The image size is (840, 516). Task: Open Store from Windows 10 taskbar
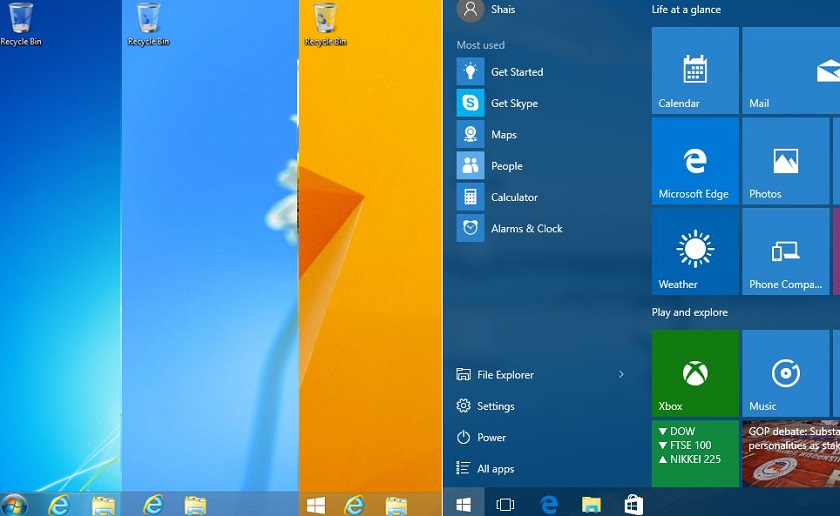[633, 505]
